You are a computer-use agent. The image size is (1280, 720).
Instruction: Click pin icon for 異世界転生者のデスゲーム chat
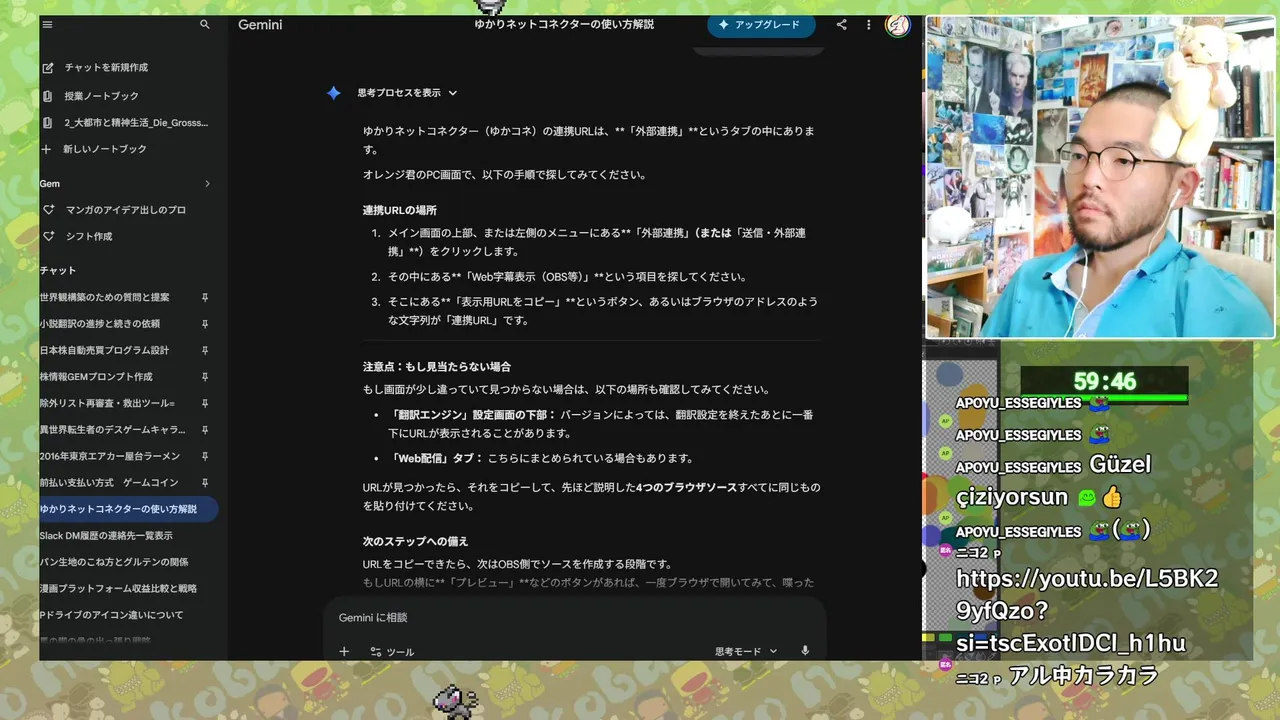pos(205,430)
